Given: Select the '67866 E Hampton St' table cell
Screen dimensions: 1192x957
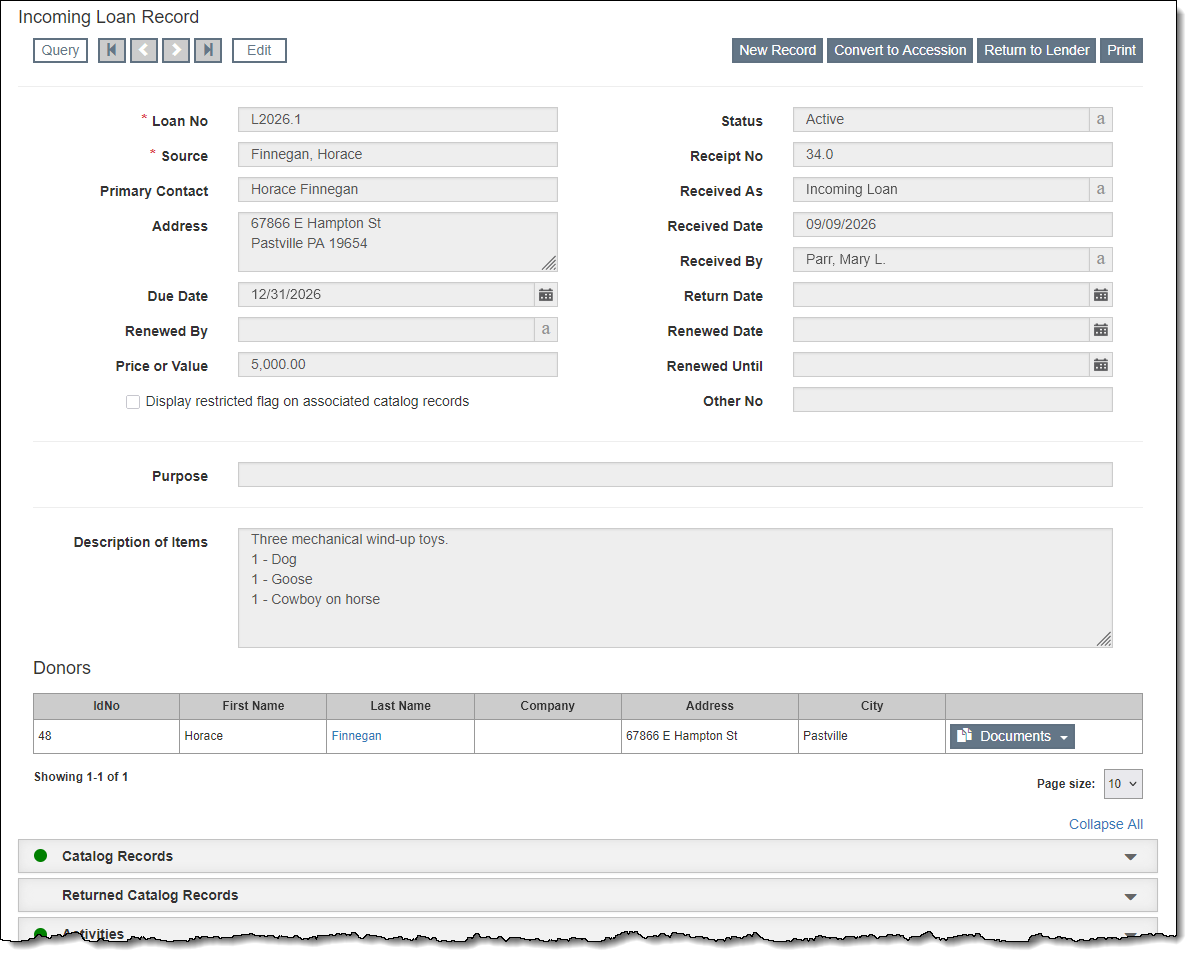Looking at the screenshot, I should click(x=710, y=737).
